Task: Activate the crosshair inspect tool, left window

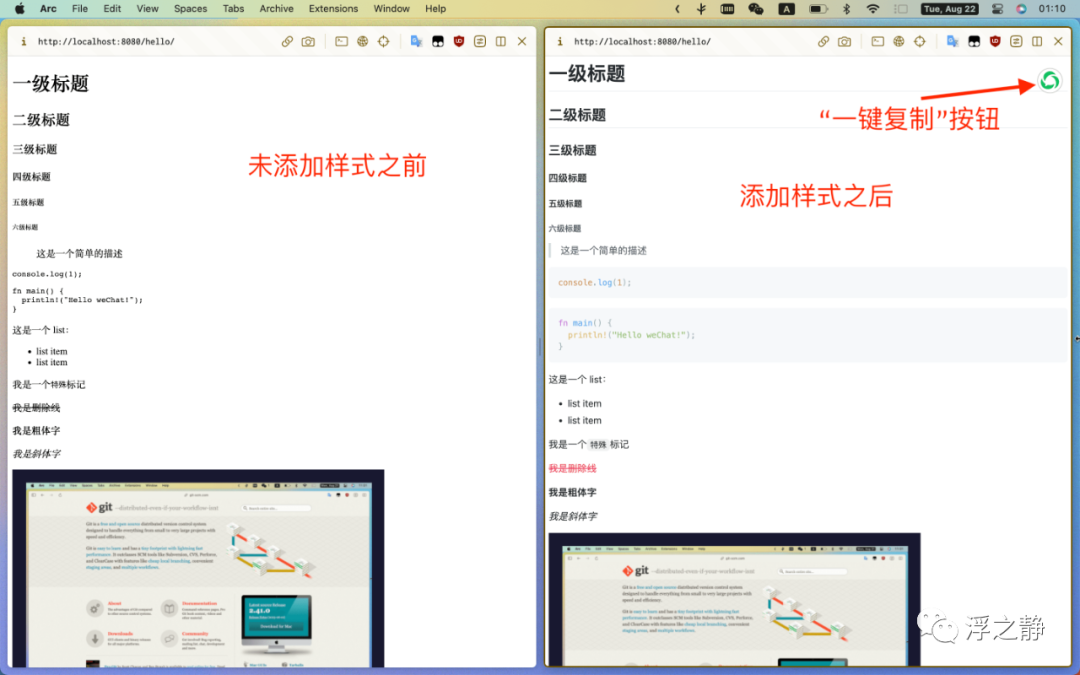Action: pos(384,41)
